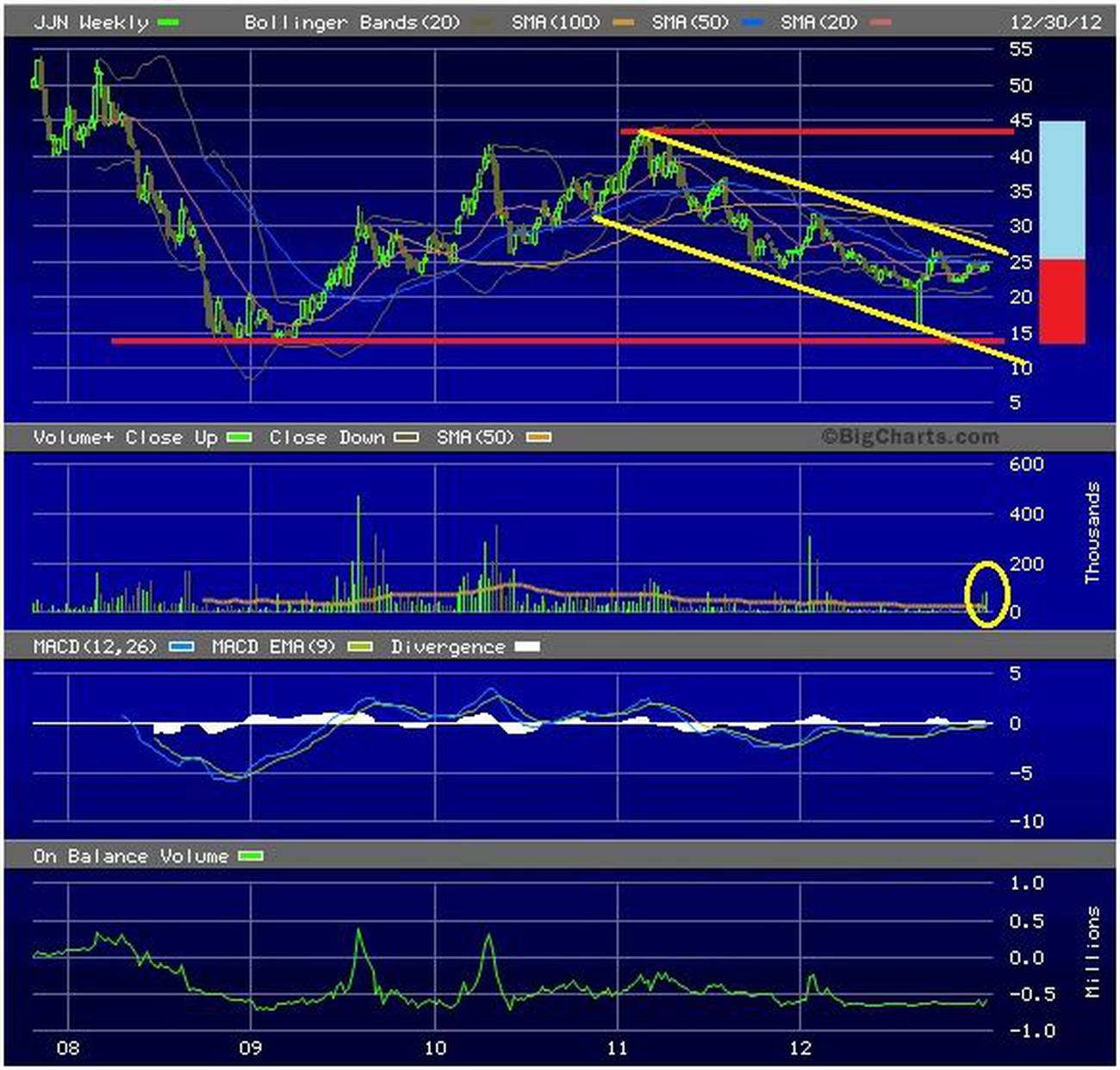The image size is (1120, 1070).
Task: Click the red bar beside price axis
Action: tap(1061, 302)
